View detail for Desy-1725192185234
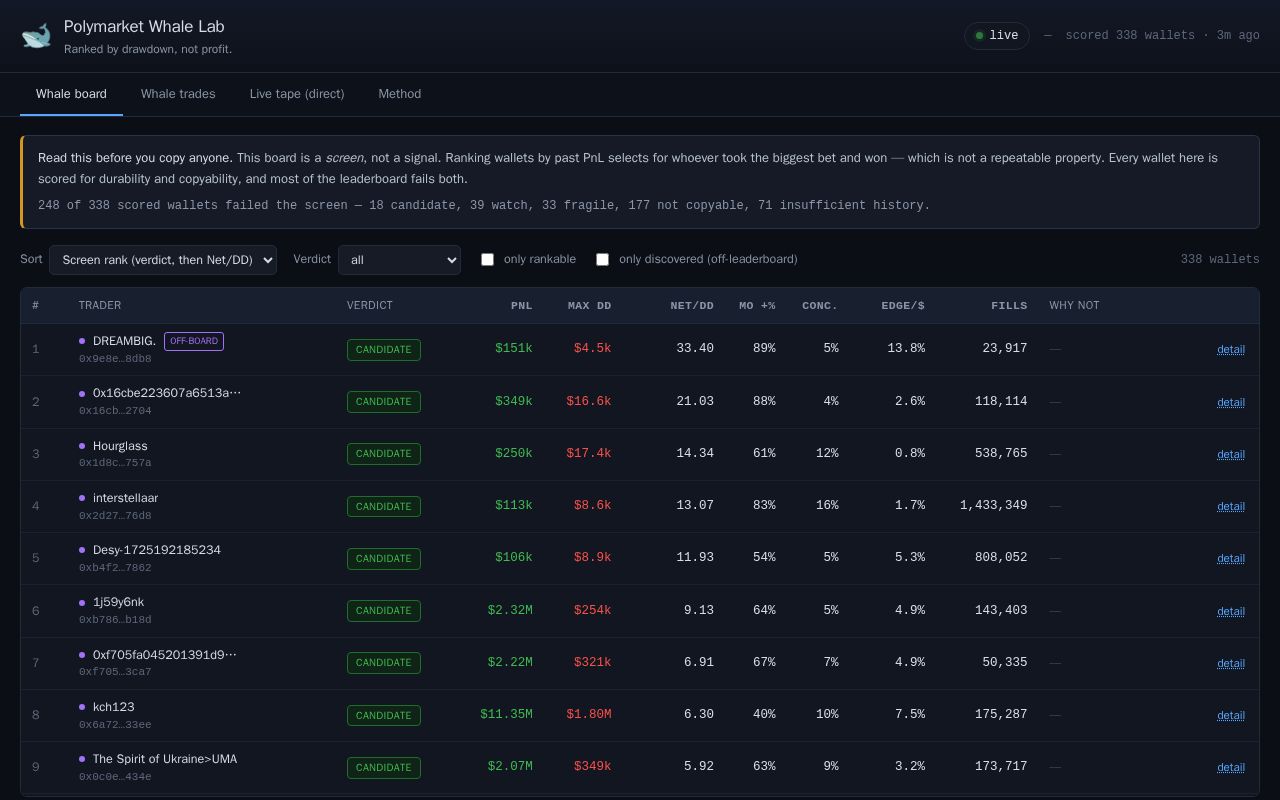This screenshot has height=800, width=1280. pos(1231,558)
